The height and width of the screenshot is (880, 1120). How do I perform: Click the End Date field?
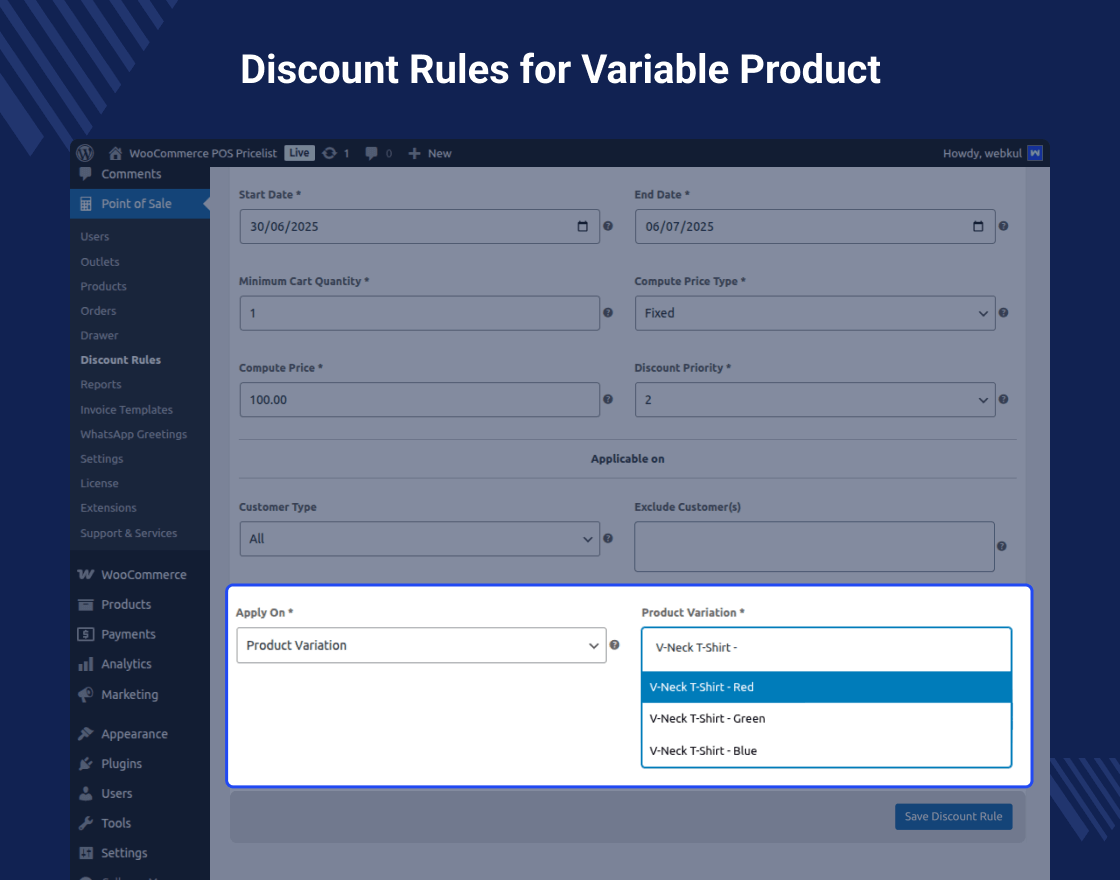[x=815, y=226]
